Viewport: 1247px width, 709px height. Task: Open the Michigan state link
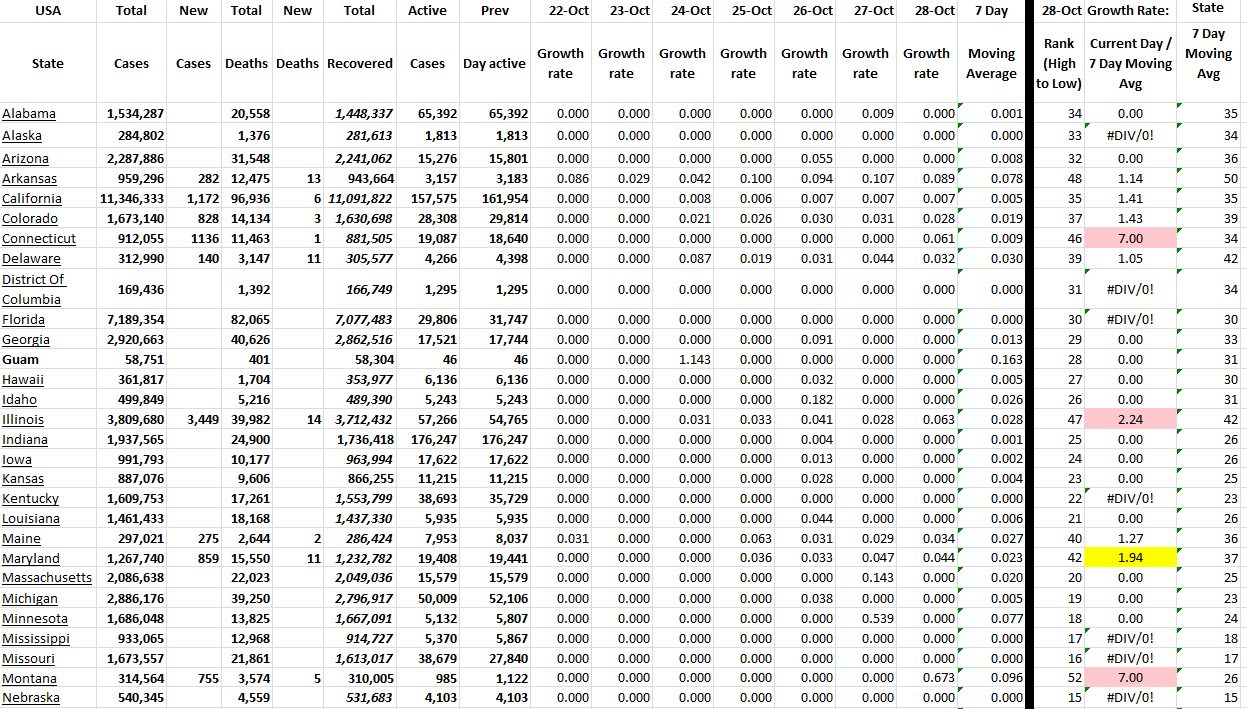(x=31, y=598)
